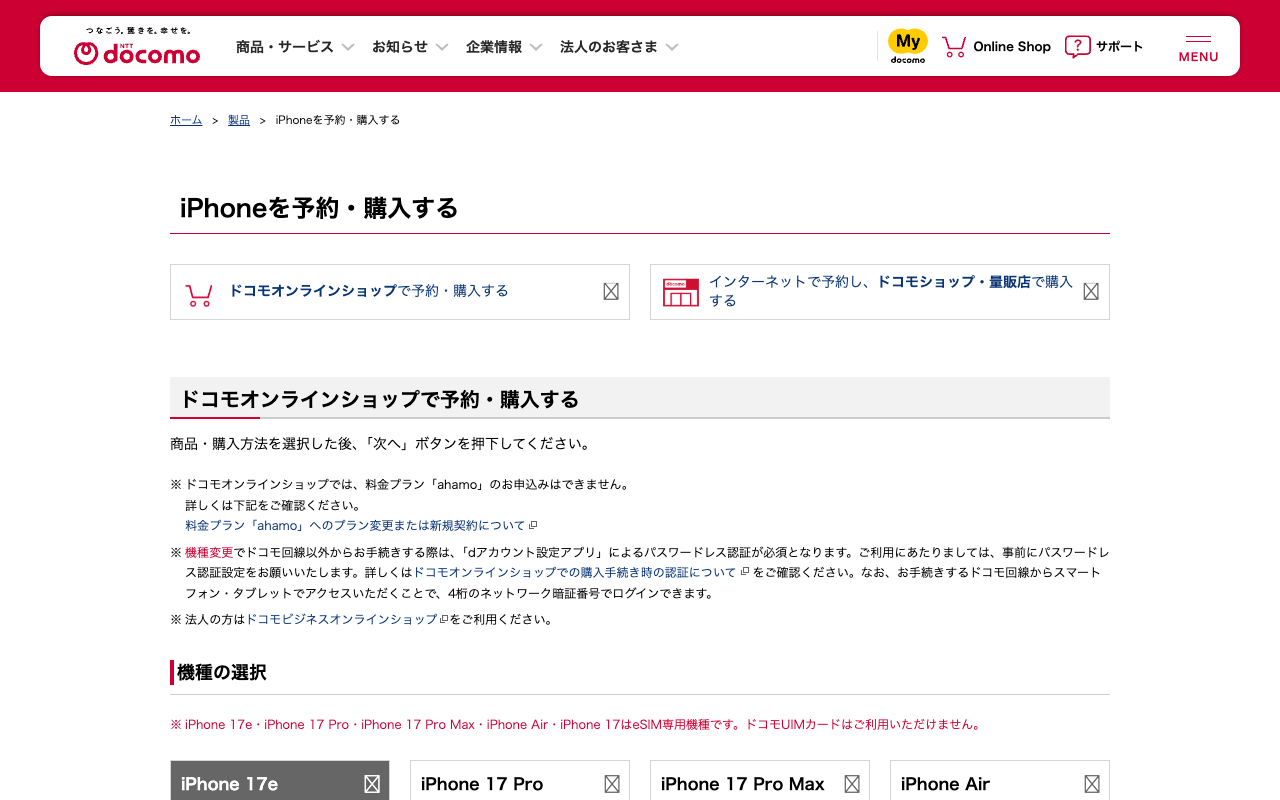This screenshot has height=800, width=1280.
Task: Expand the お知らせ dropdown menu
Action: (410, 46)
